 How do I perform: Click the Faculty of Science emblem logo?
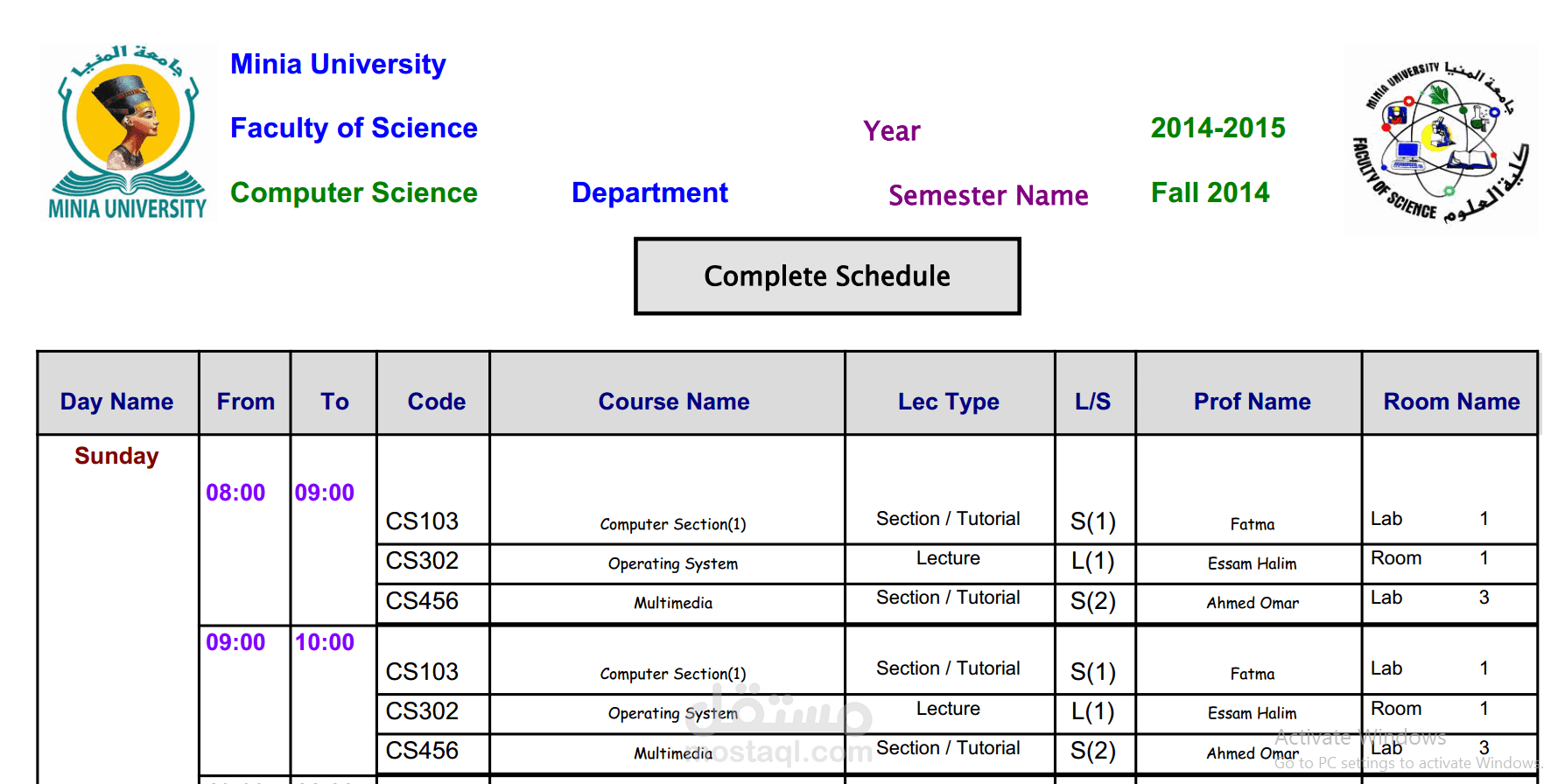tap(1441, 140)
